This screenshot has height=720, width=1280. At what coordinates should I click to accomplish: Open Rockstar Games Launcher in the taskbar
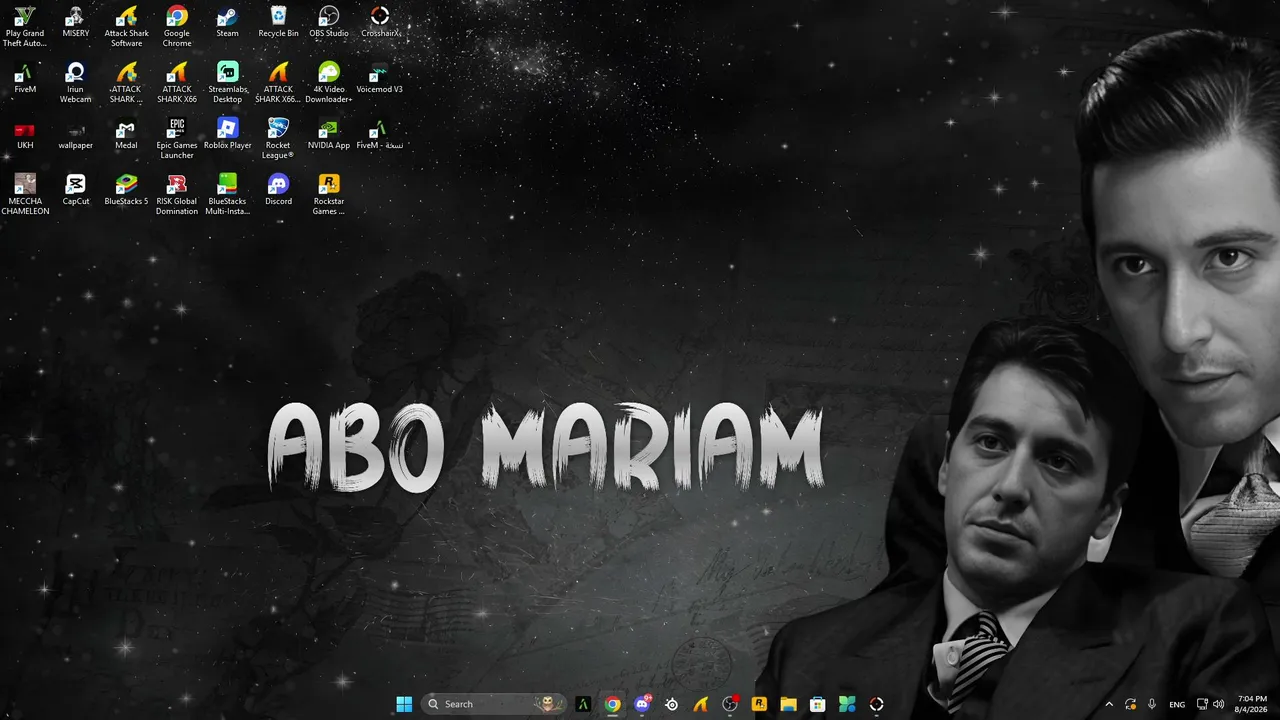point(759,704)
